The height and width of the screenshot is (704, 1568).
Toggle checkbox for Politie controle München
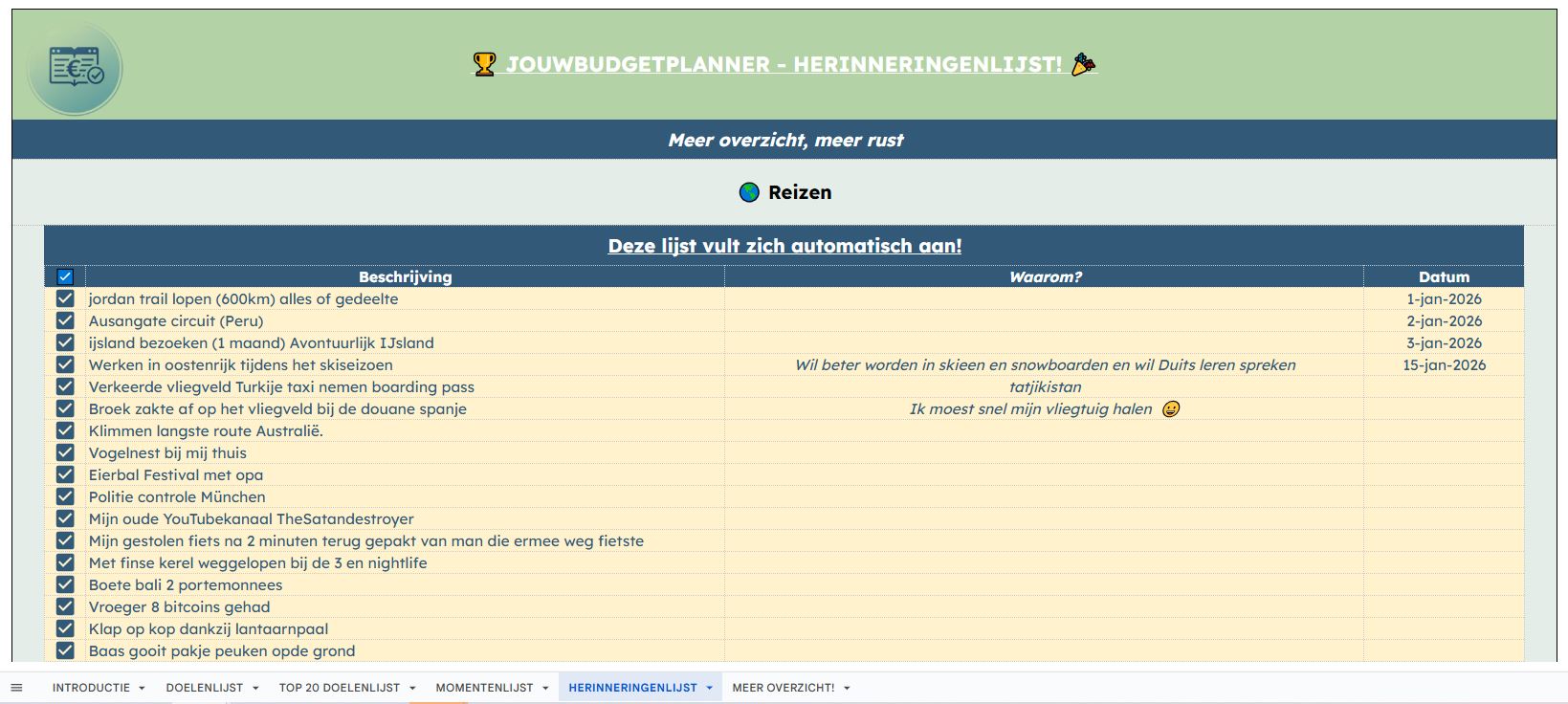[x=65, y=496]
